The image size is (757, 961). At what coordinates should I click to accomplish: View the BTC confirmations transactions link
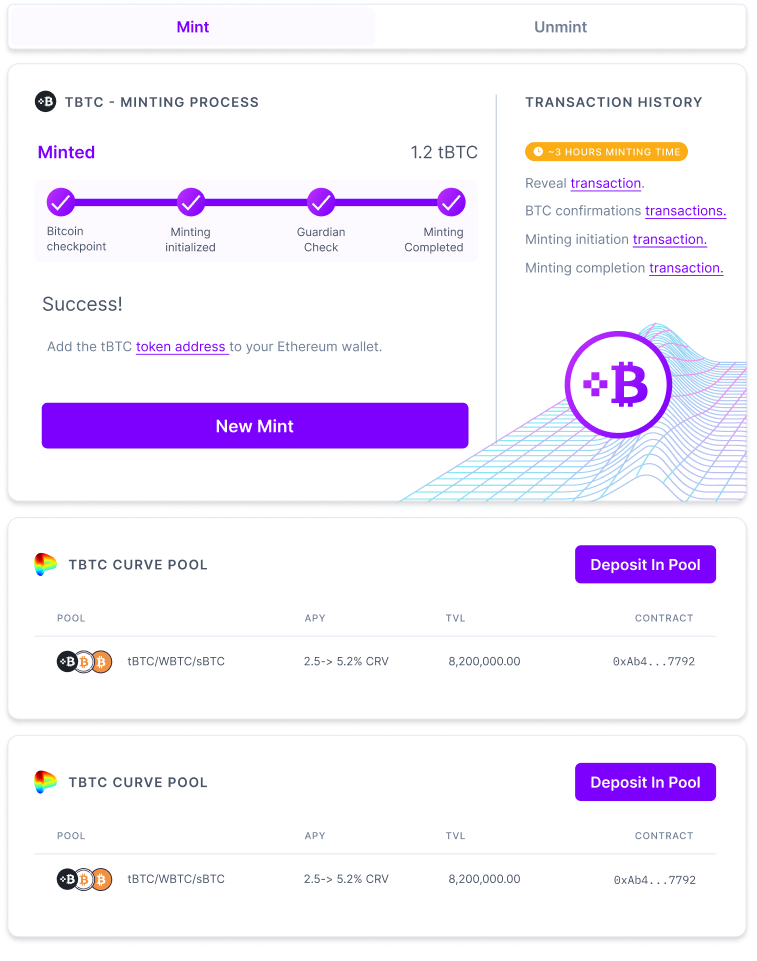685,211
